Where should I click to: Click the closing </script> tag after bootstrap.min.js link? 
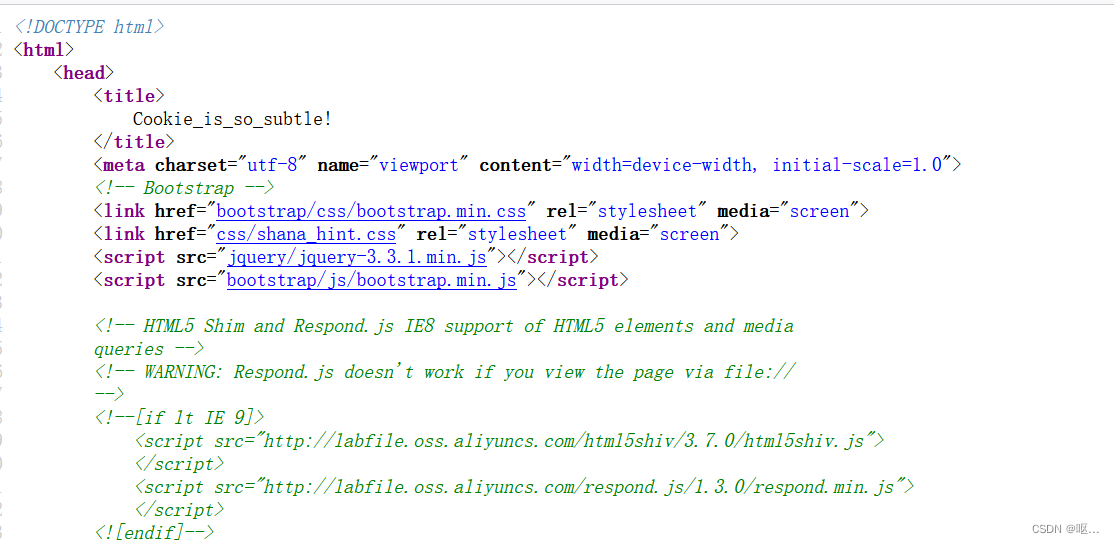[x=583, y=280]
